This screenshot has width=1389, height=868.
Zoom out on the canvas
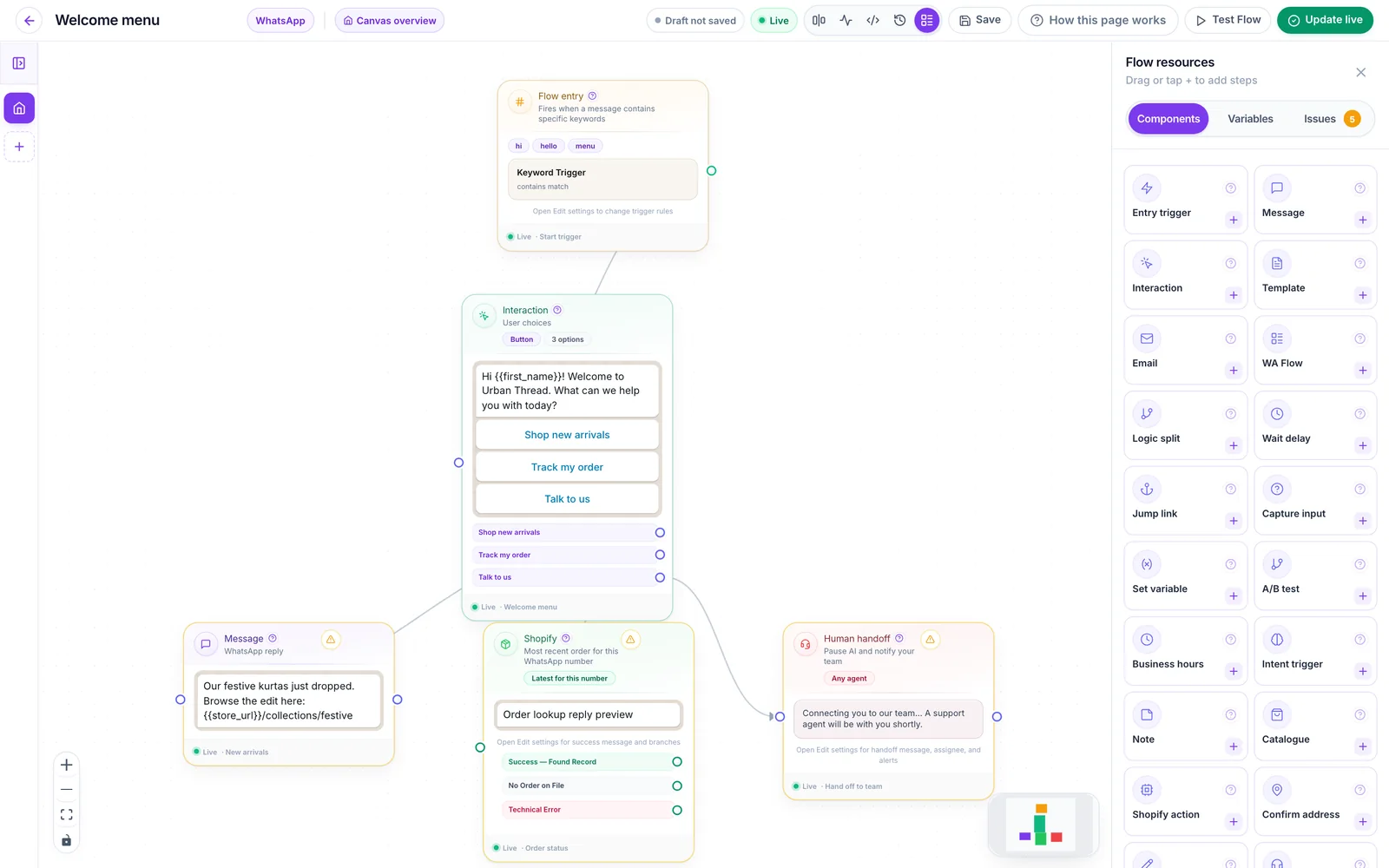pos(66,790)
